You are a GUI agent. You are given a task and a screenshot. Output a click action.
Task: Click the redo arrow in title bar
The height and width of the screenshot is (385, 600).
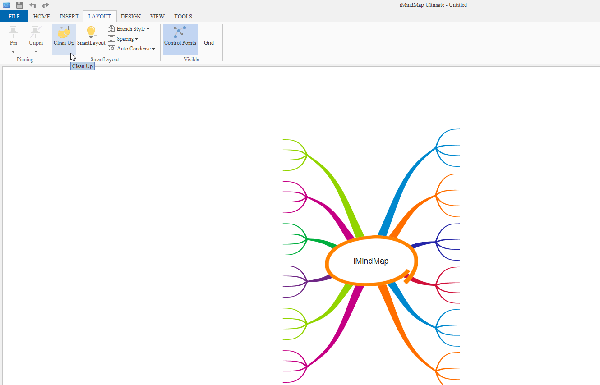[45, 5]
